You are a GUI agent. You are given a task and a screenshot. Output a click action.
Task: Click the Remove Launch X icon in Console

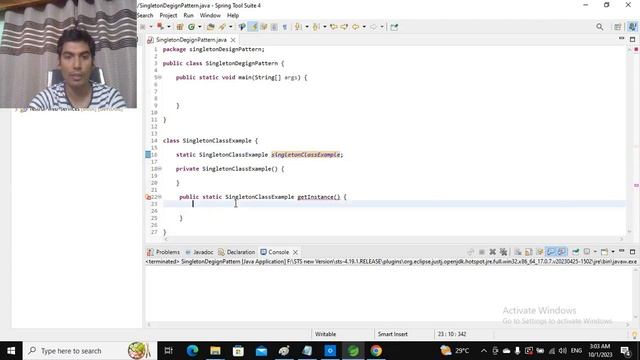pyautogui.click(x=493, y=252)
